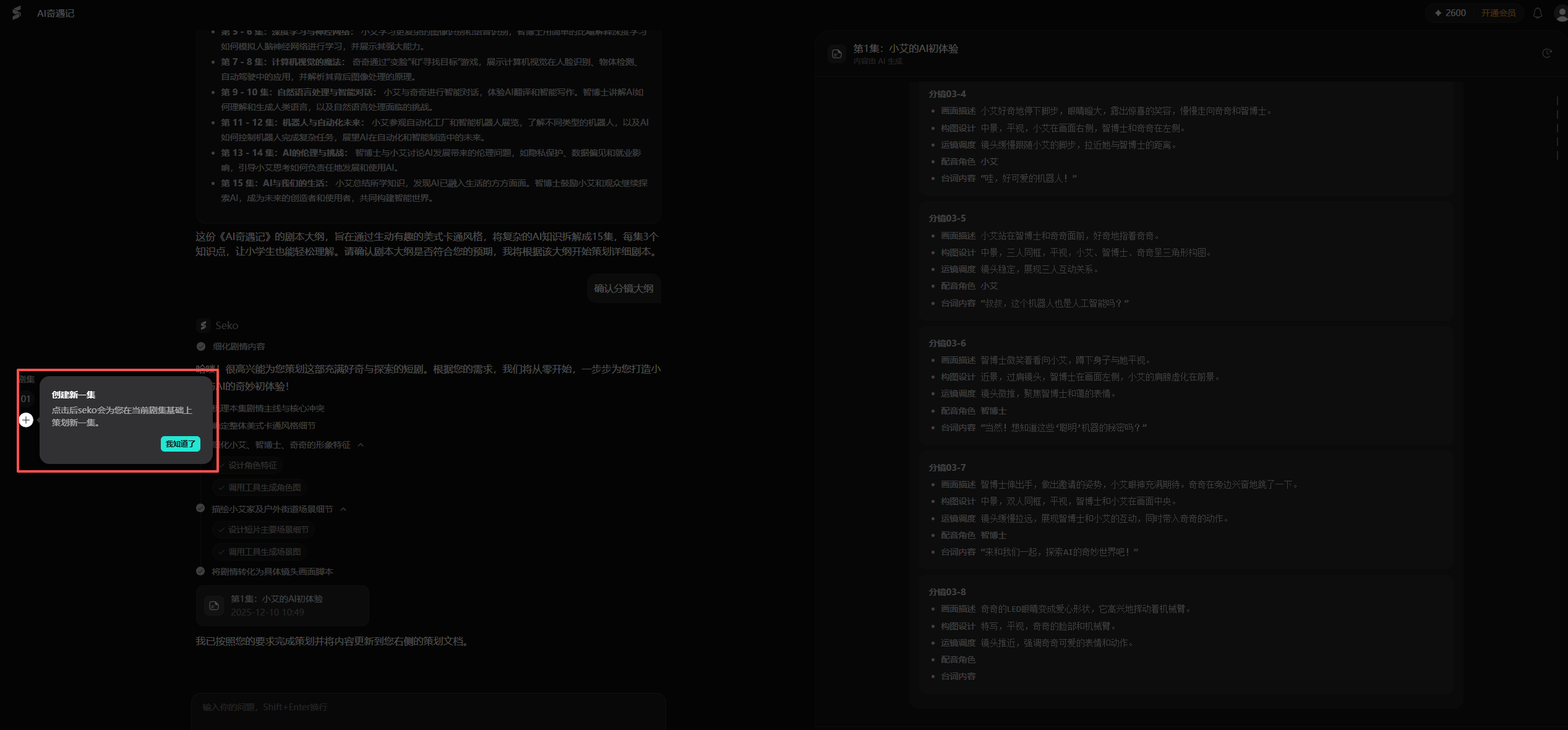This screenshot has height=730, width=1568.
Task: Click the plus icon to create new episode
Action: (x=26, y=420)
